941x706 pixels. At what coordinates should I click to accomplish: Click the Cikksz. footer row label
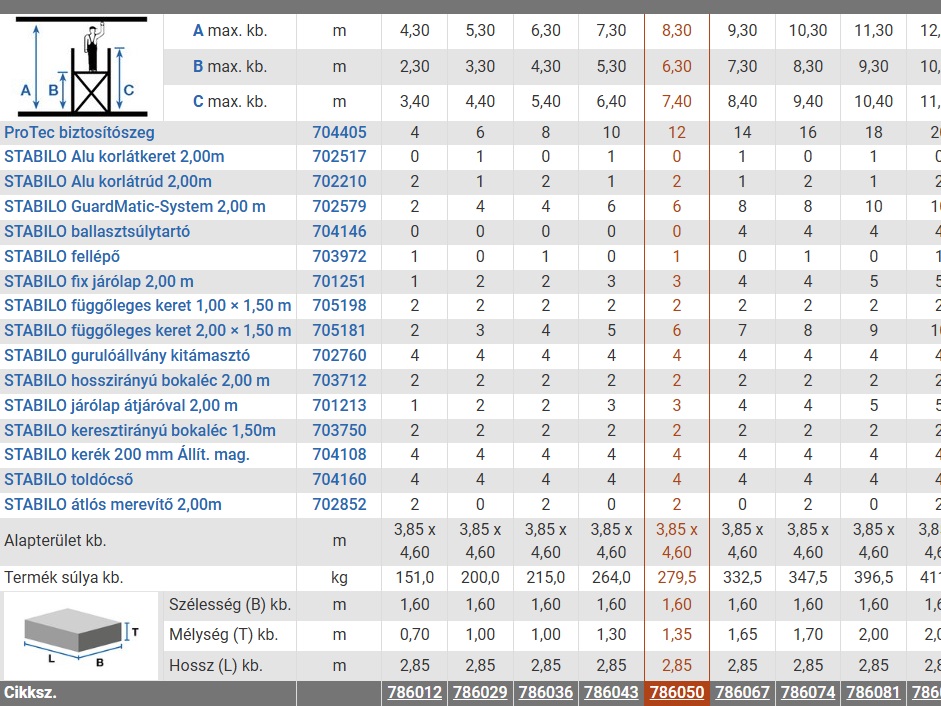[31, 693]
